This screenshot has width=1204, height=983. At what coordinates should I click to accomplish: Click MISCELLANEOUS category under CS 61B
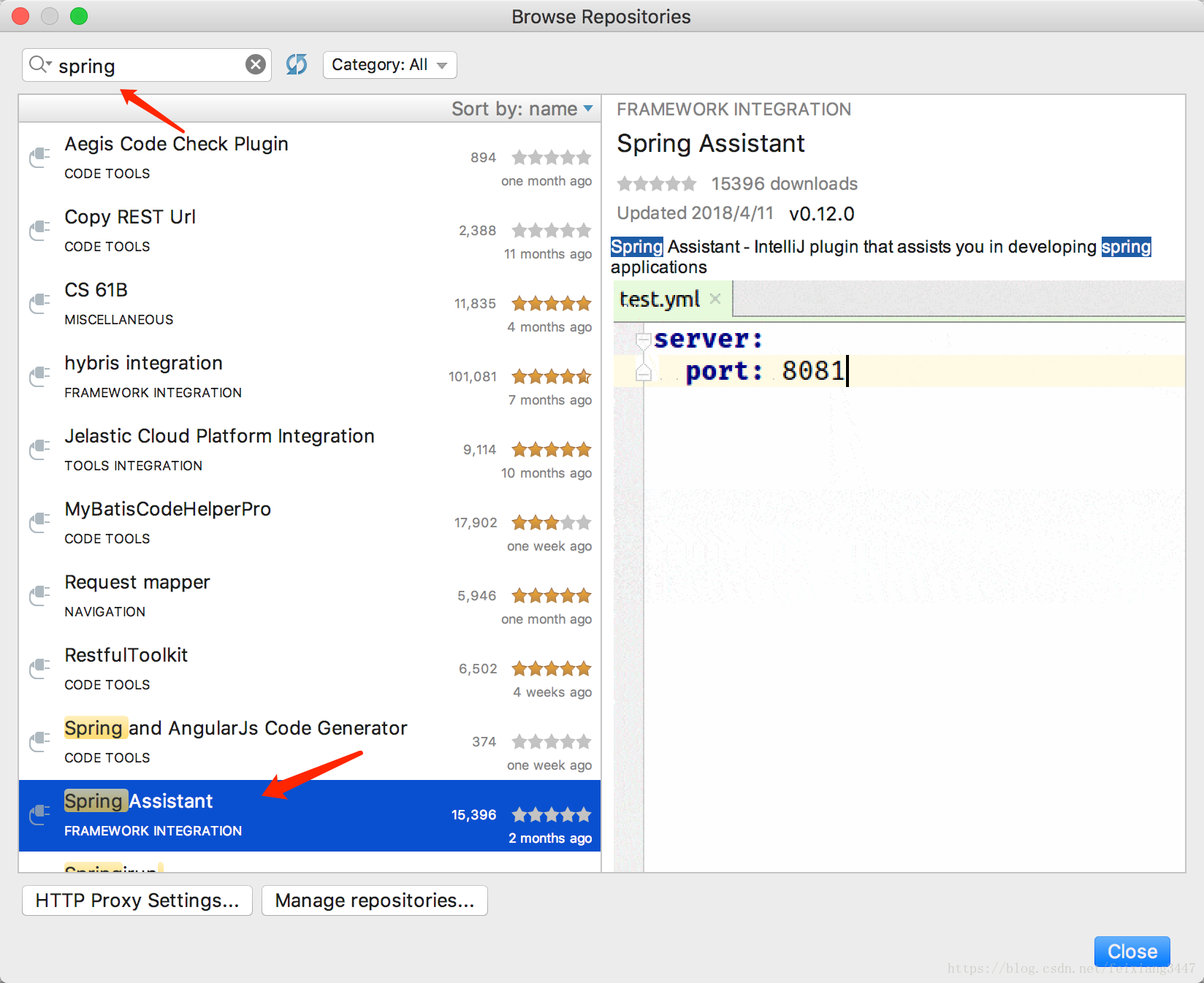click(x=119, y=320)
